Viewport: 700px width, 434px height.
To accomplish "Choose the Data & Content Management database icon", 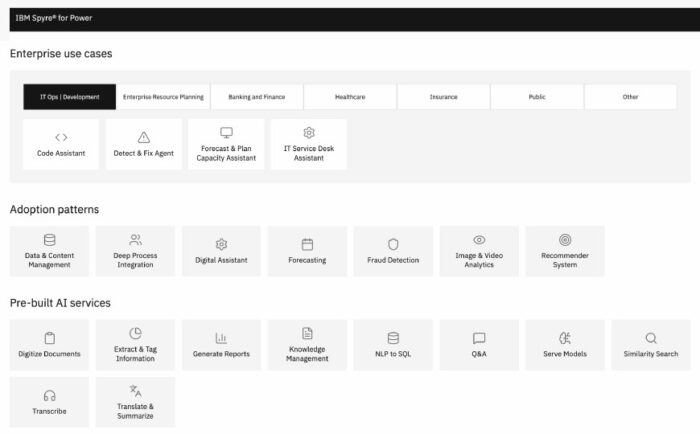I will [49, 240].
